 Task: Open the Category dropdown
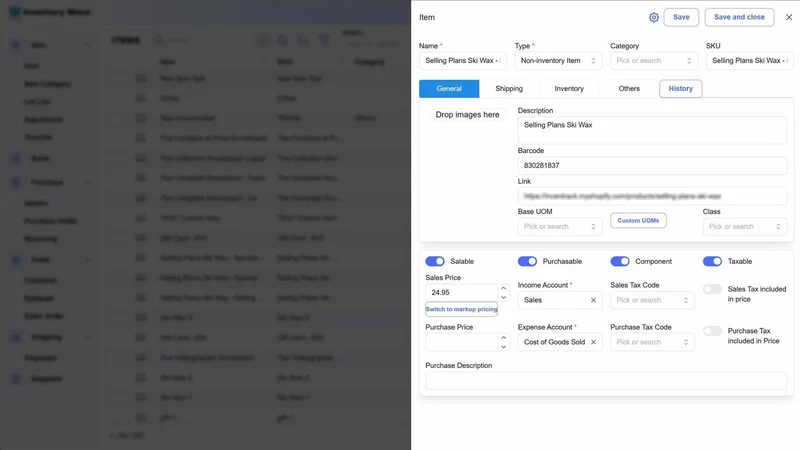(x=654, y=61)
